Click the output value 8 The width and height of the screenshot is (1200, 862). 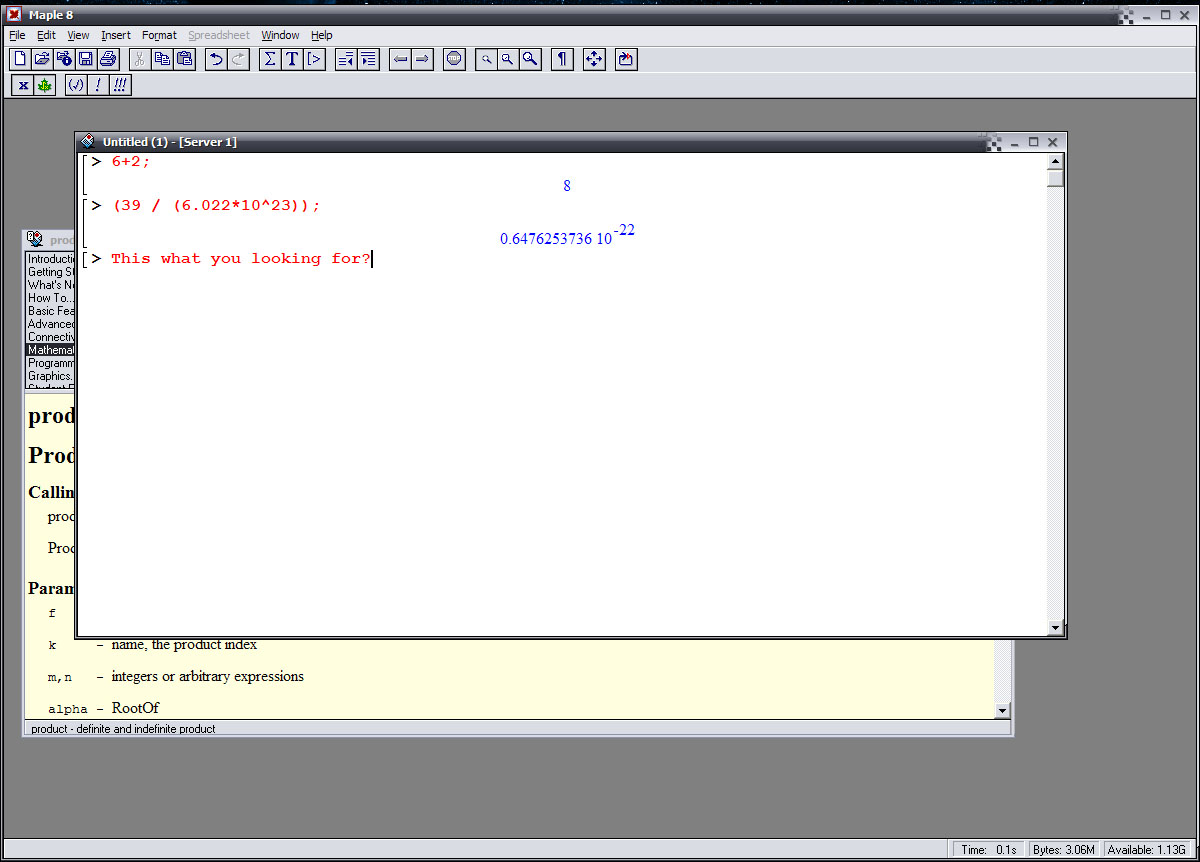click(567, 186)
